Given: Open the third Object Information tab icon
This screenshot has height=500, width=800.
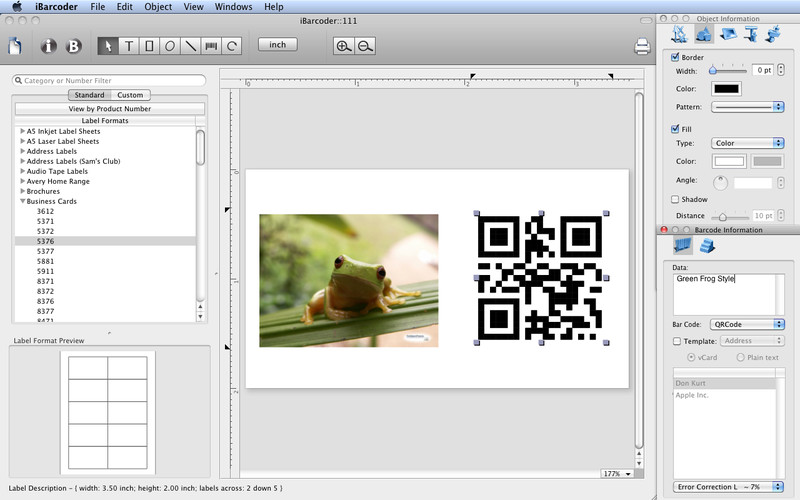Looking at the screenshot, I should pyautogui.click(x=728, y=34).
